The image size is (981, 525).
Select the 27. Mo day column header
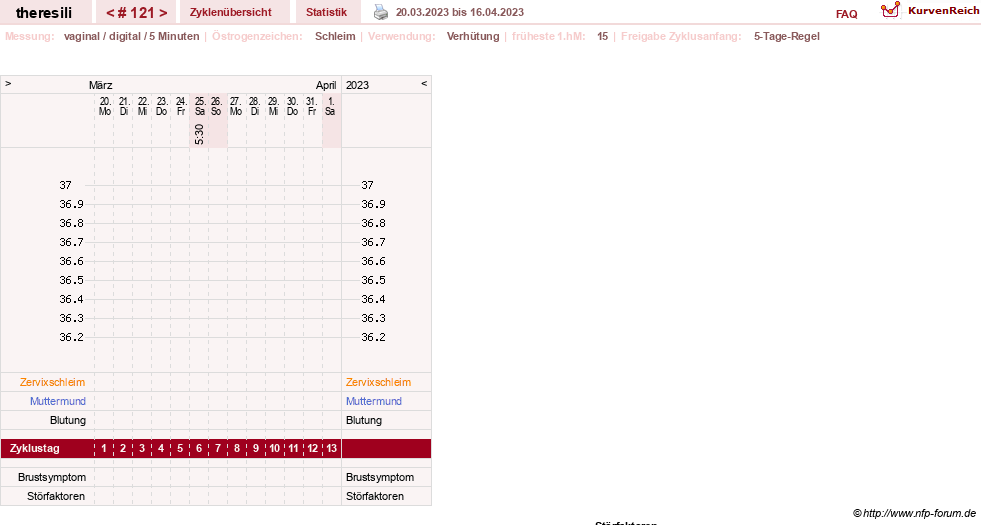235,106
